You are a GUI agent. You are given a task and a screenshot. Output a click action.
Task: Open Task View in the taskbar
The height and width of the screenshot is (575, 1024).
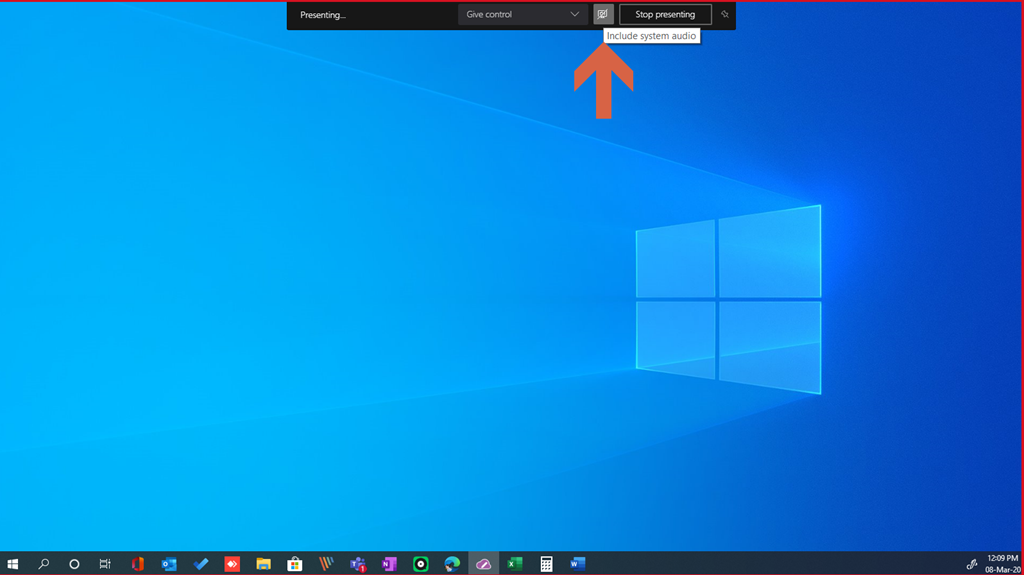pos(104,563)
